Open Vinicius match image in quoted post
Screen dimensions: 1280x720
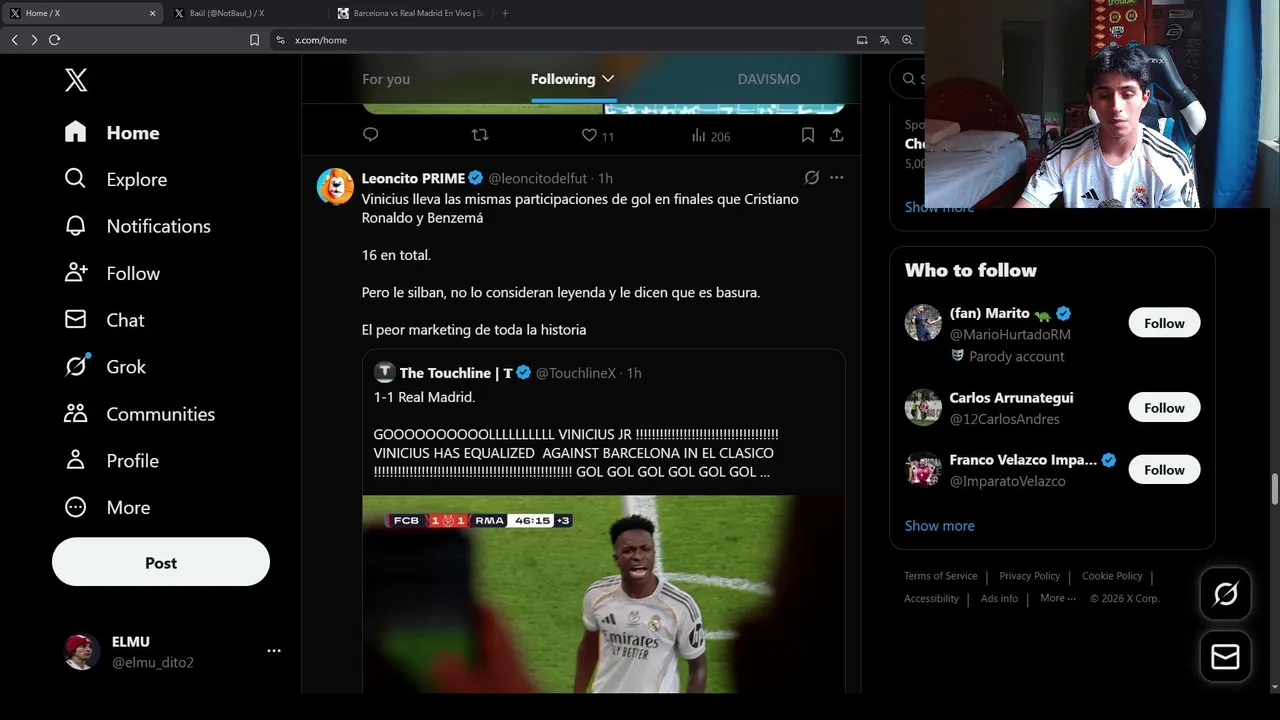coord(603,594)
